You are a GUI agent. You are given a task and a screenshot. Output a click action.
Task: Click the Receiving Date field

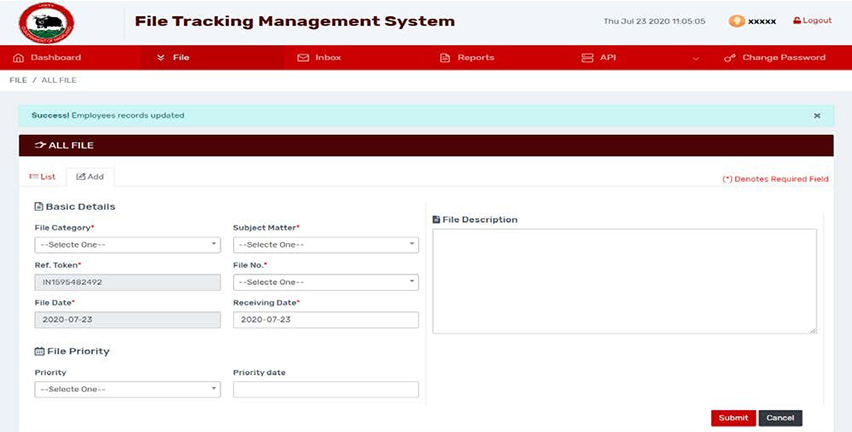(x=325, y=320)
